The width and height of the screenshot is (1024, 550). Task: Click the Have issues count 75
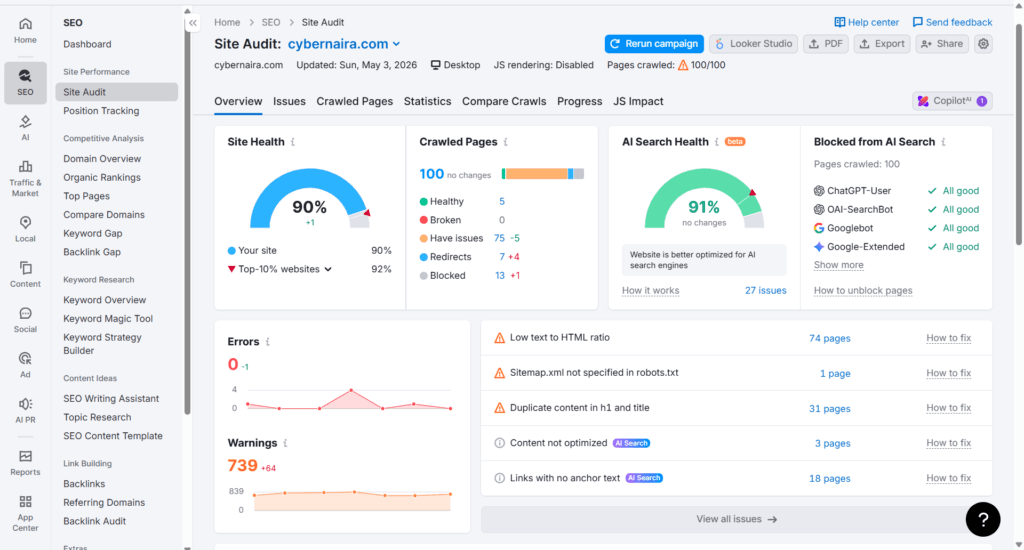[x=500, y=238]
